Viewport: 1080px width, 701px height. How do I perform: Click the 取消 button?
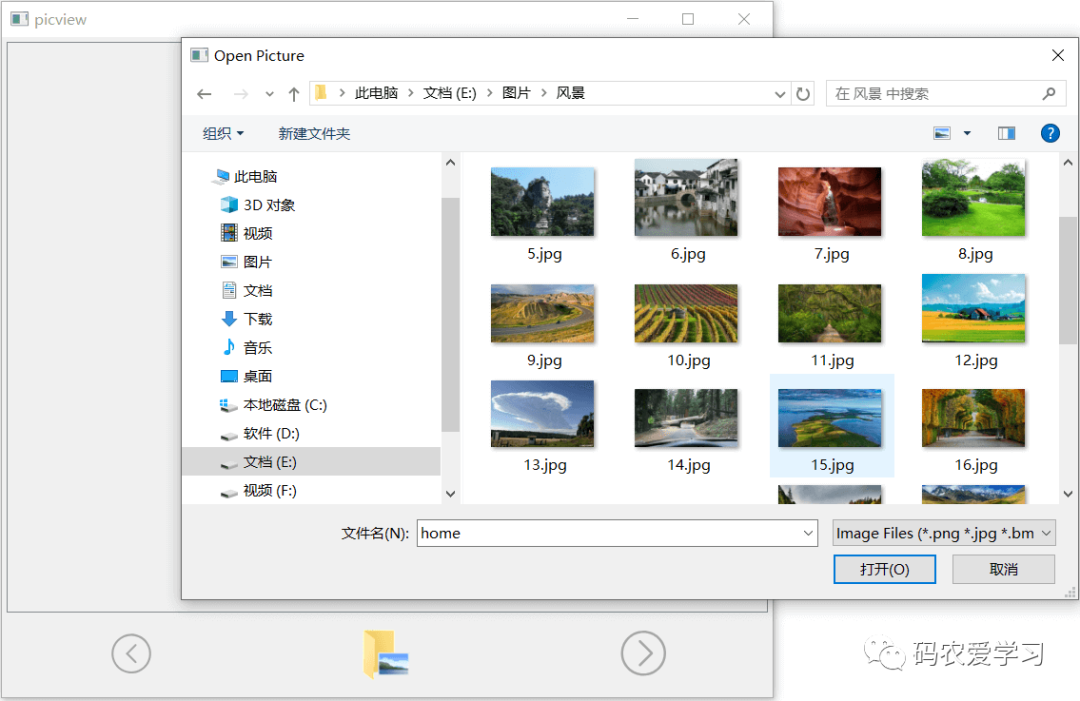tap(1004, 569)
